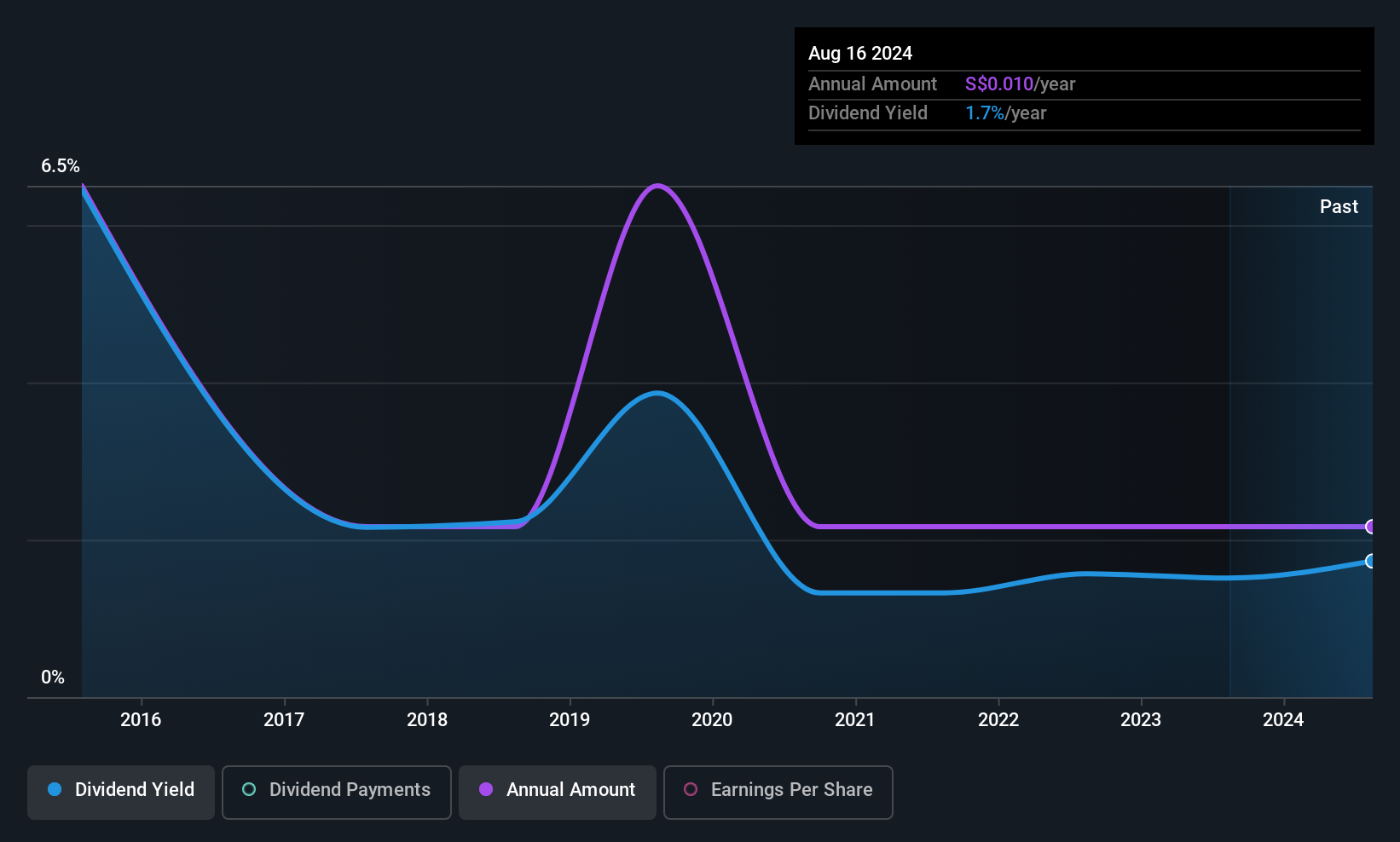Click the 2024 axis label
The height and width of the screenshot is (842, 1400).
[x=1283, y=719]
